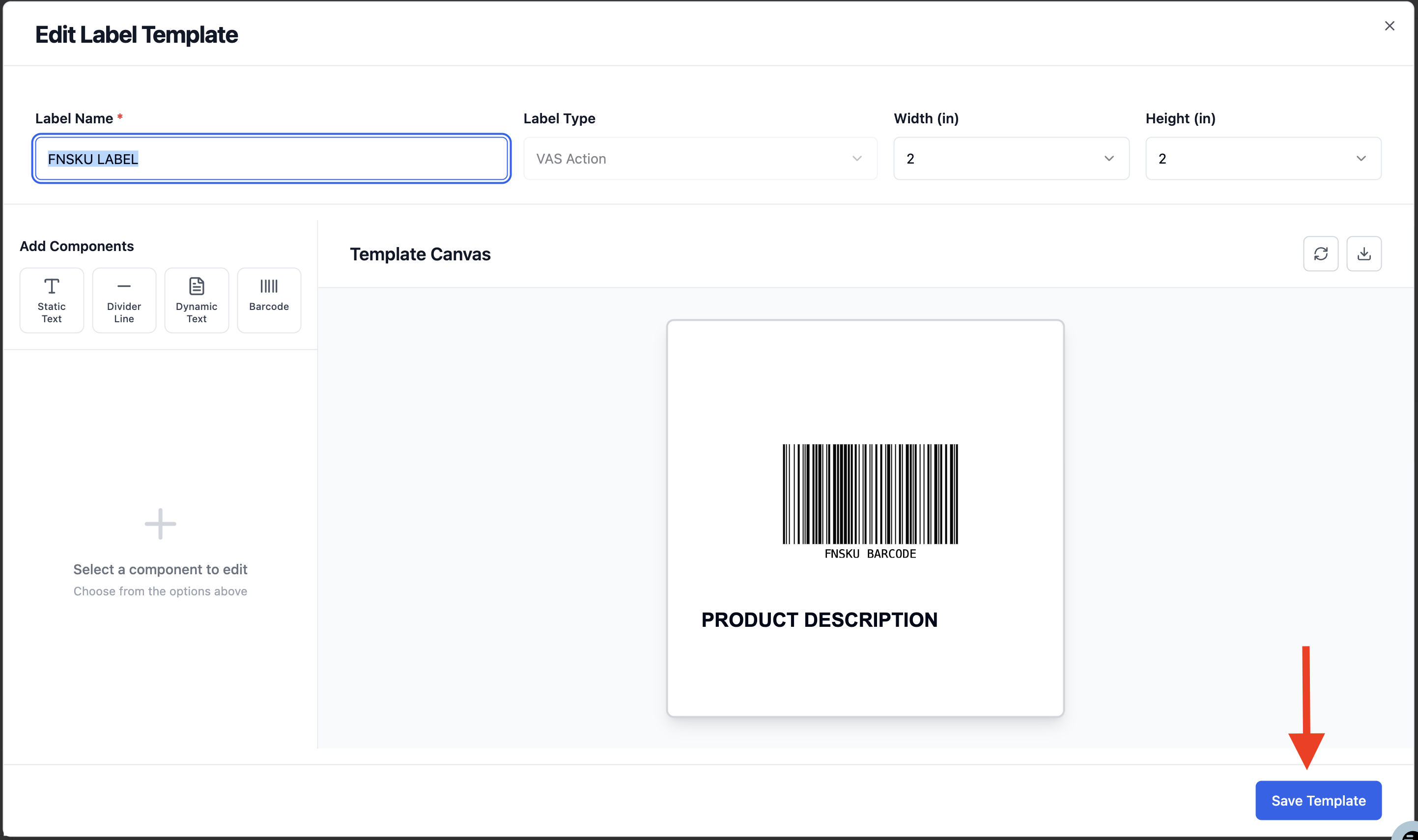Screen dimensions: 1418x840
Task: Select the PRODUCT DESCRIPTION text element
Action: click(x=819, y=620)
